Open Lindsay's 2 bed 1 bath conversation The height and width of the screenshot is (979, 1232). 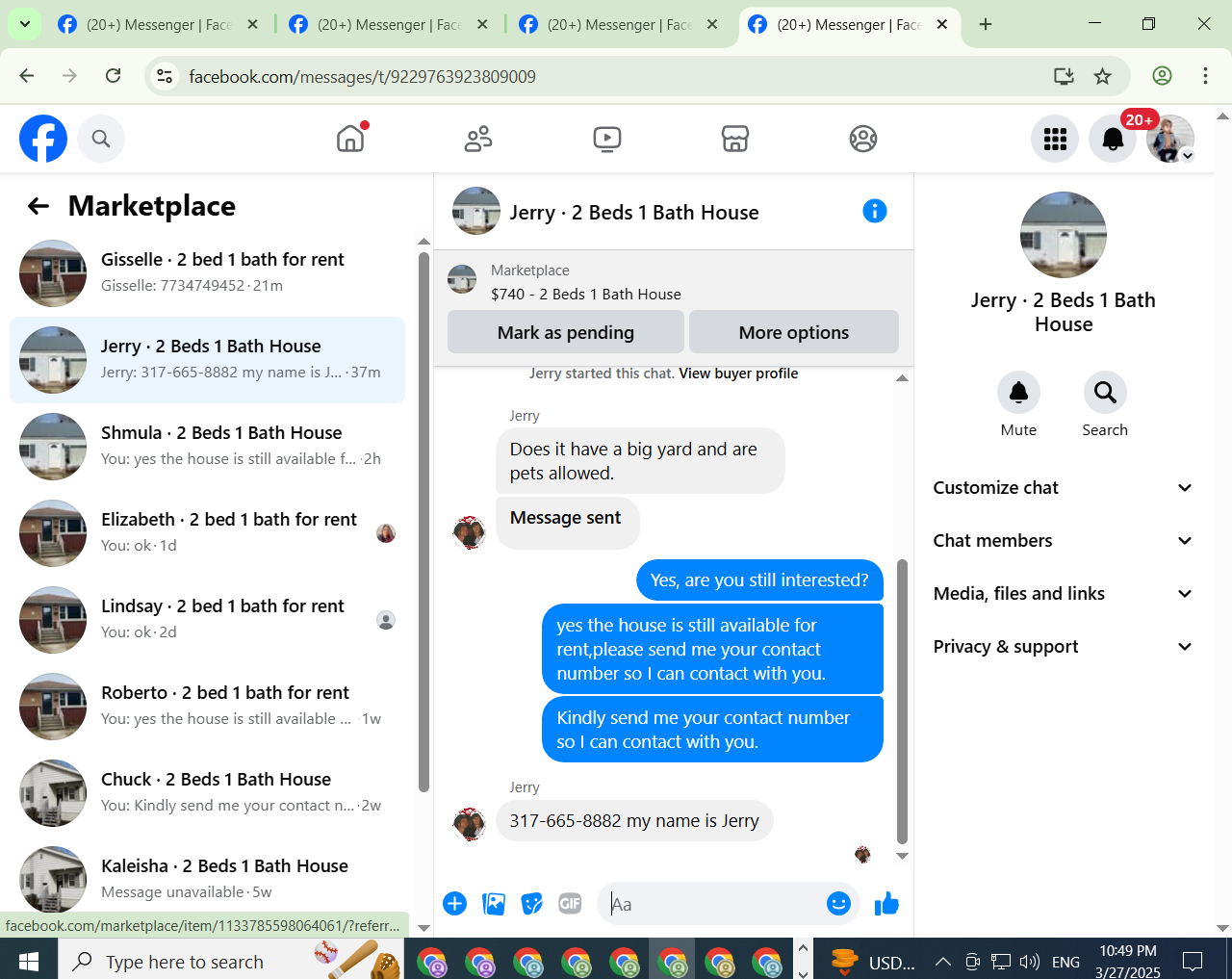(x=207, y=620)
